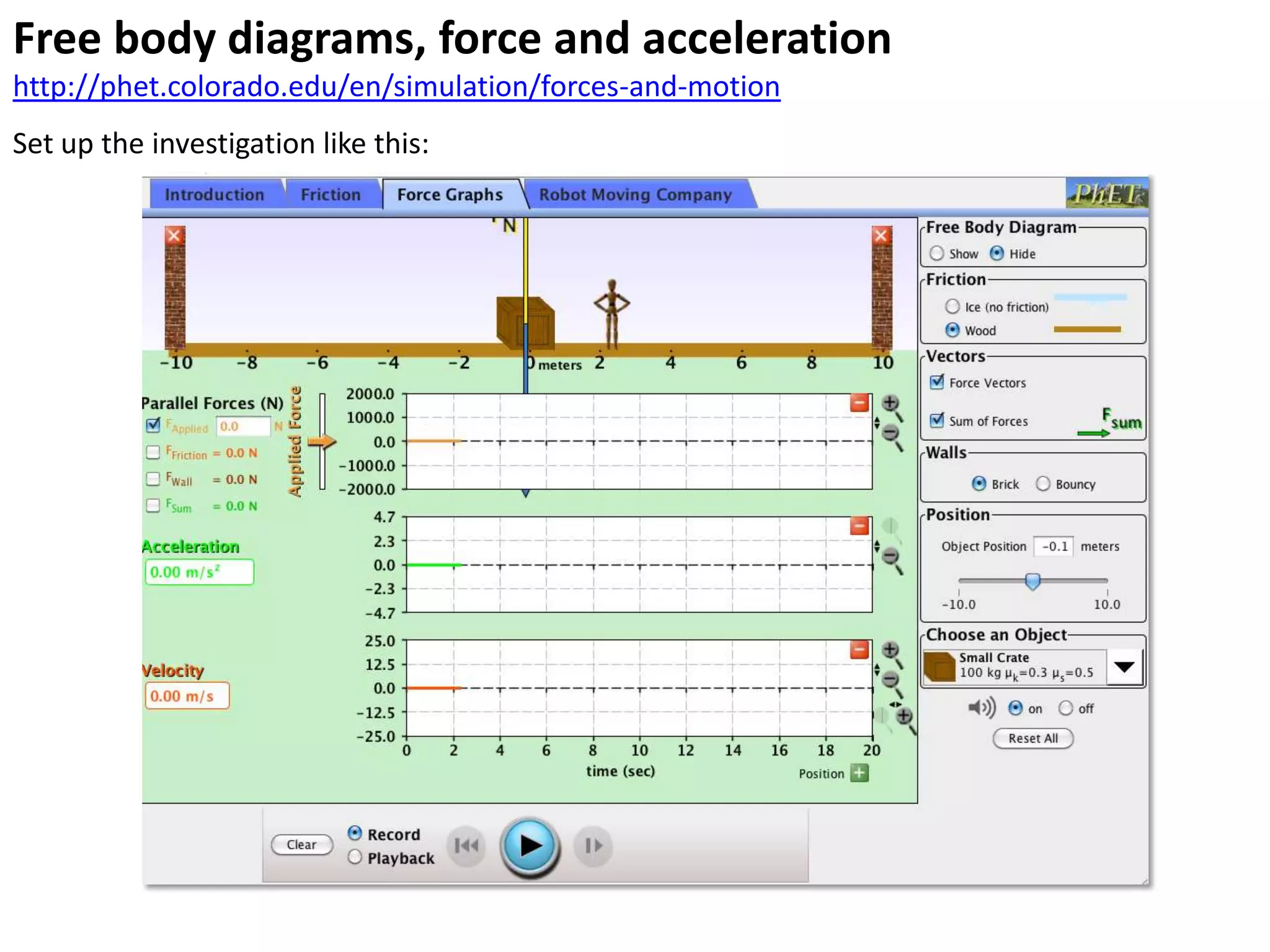Turn sound on
Screen dimensions: 1270x952
[1015, 708]
